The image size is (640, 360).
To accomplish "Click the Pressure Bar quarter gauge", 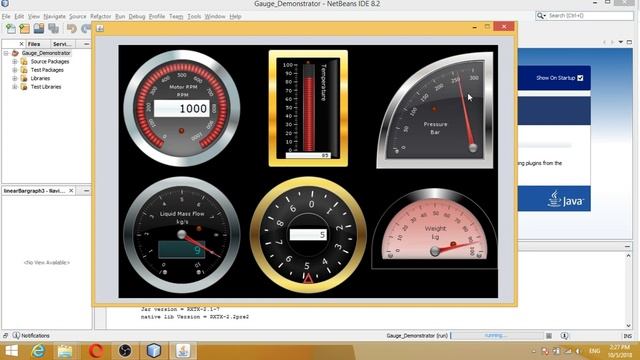I will click(435, 110).
